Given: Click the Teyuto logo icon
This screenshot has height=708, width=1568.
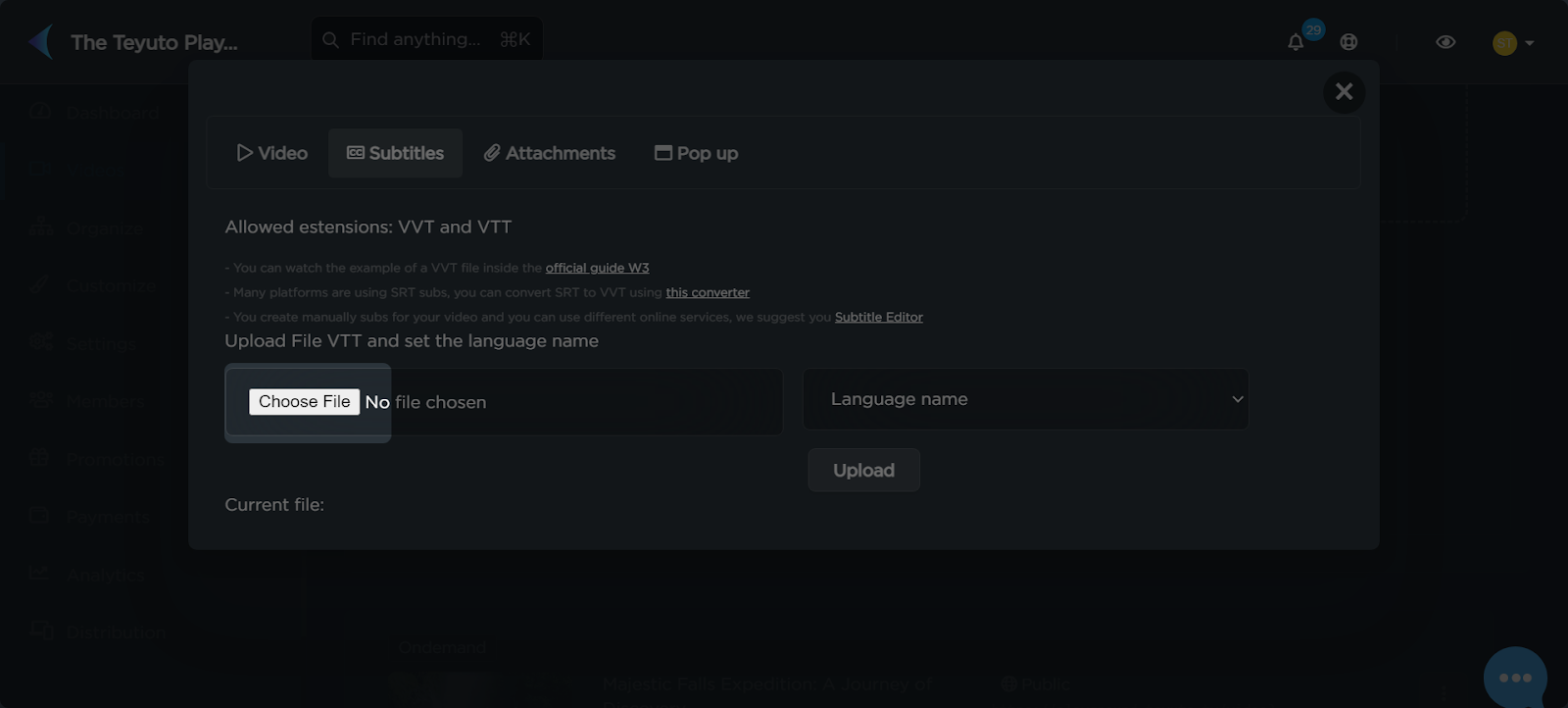Looking at the screenshot, I should (41, 42).
